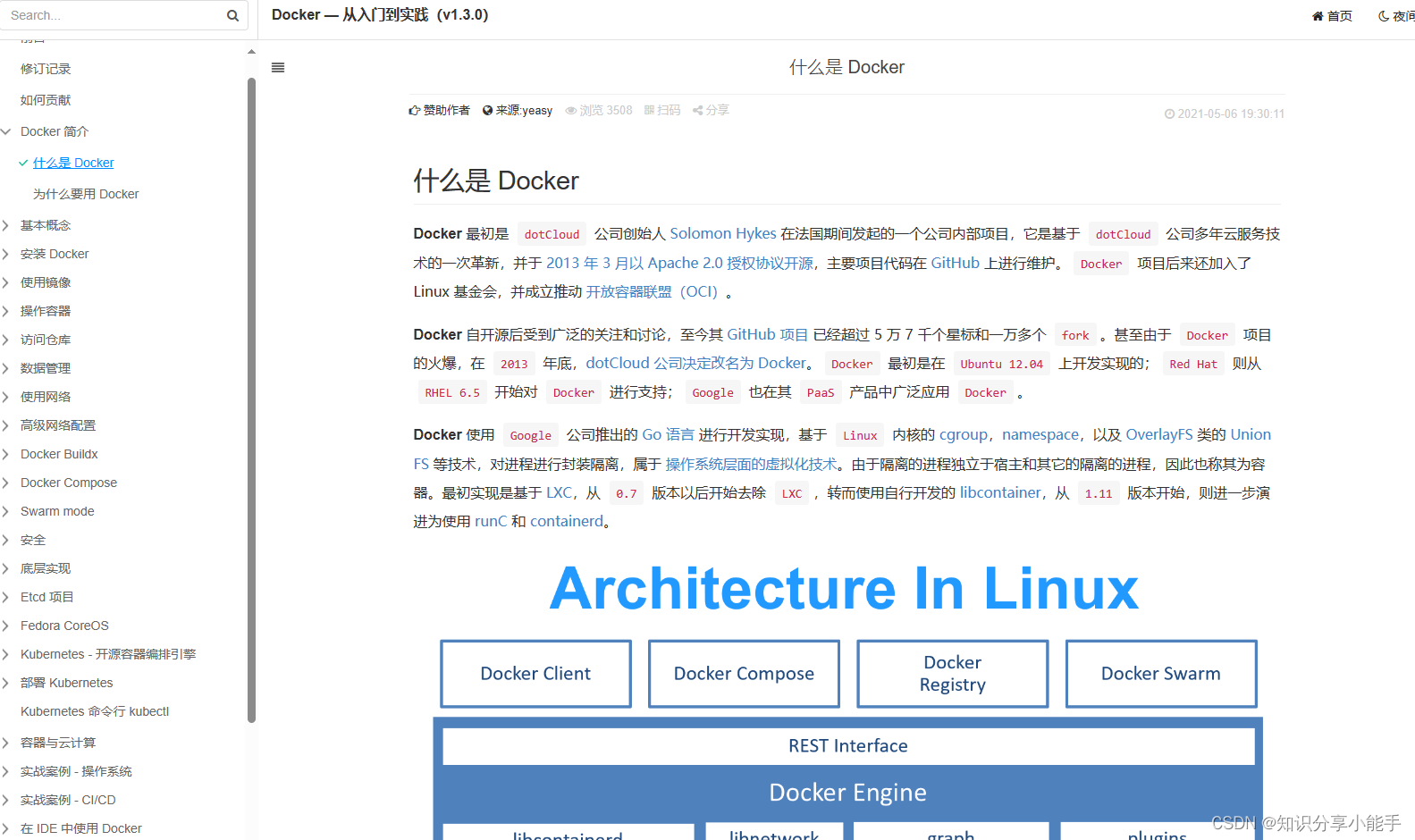Image resolution: width=1415 pixels, height=840 pixels.
Task: Open the 底层实现 chapter
Action: pos(46,568)
